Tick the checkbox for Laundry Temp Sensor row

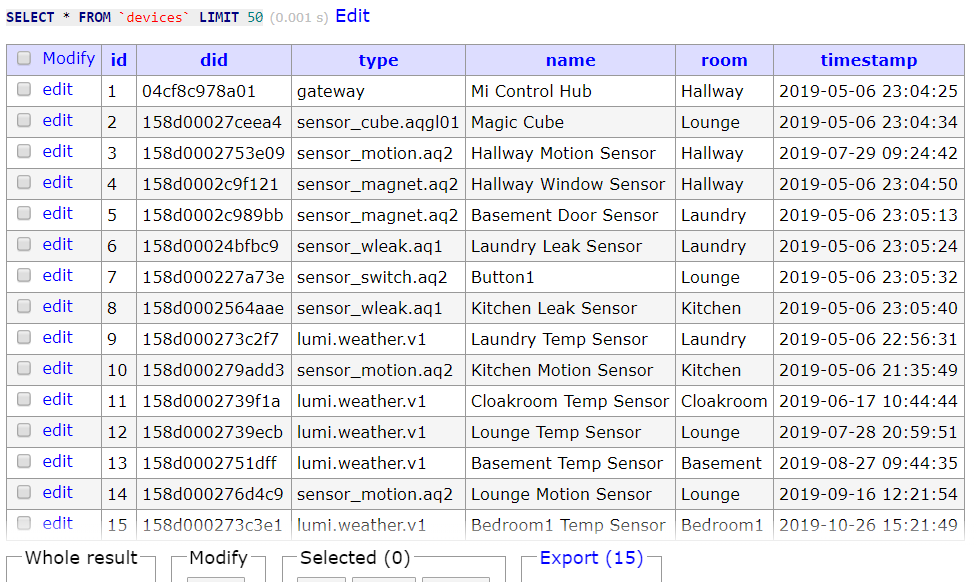click(x=24, y=337)
